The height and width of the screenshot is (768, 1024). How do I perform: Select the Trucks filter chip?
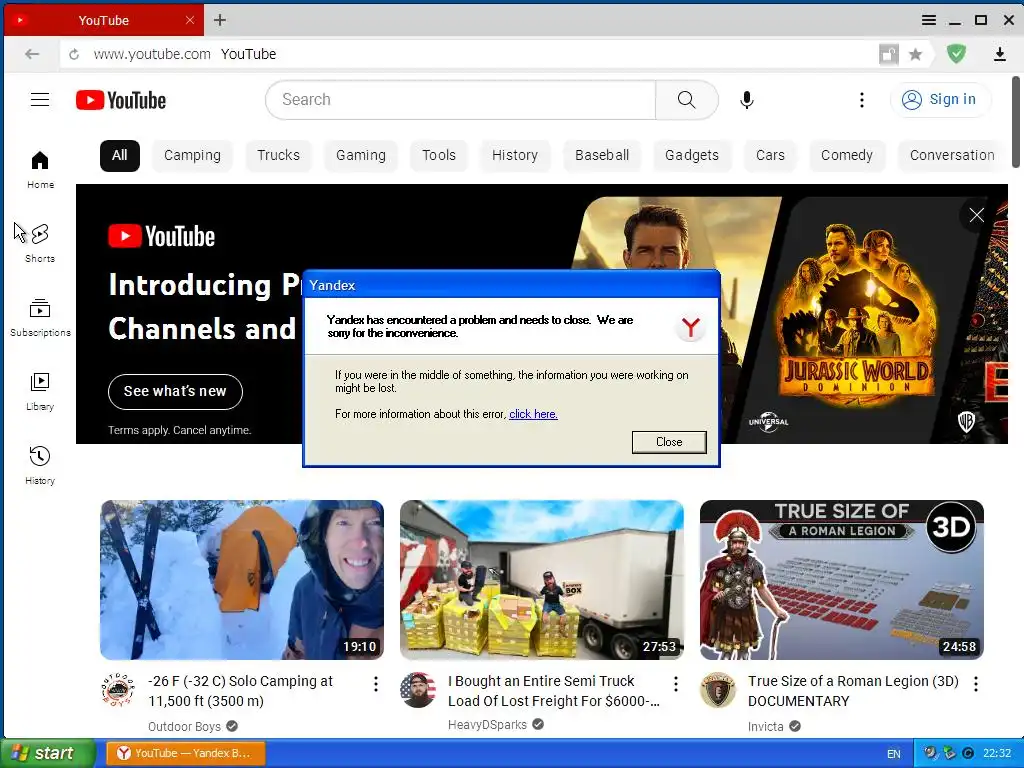coord(278,155)
